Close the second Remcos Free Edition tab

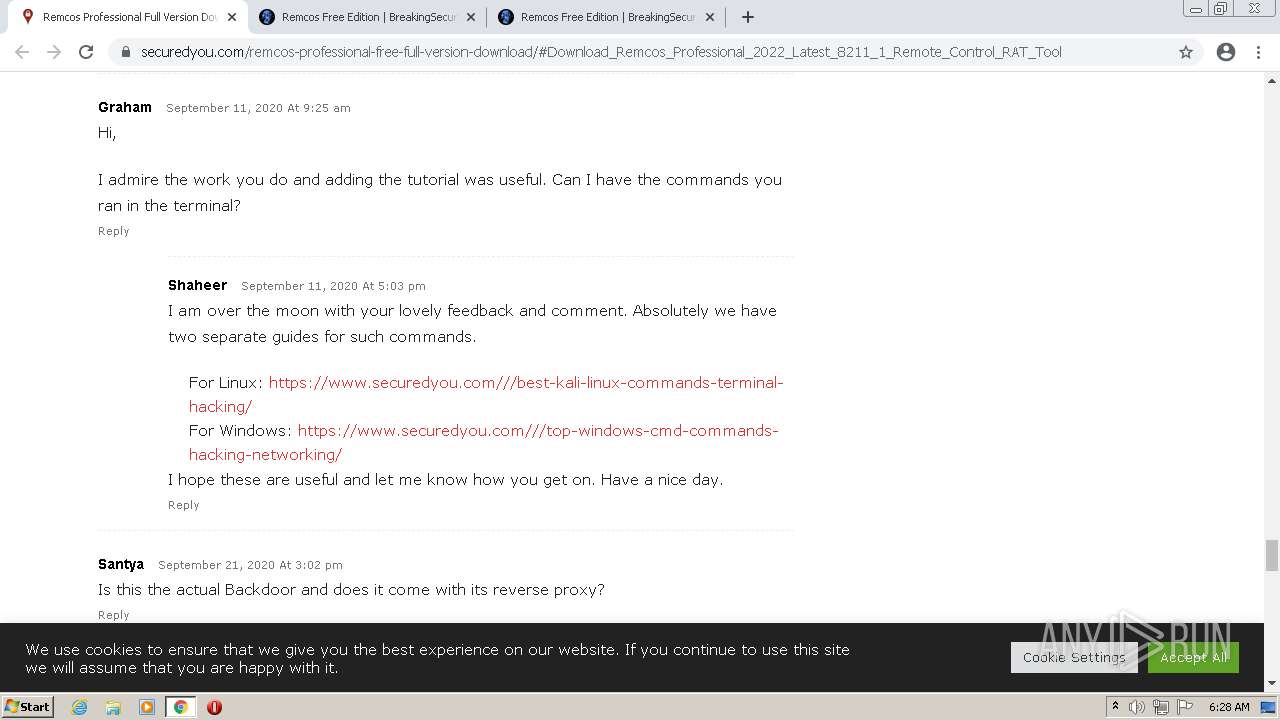tap(471, 17)
